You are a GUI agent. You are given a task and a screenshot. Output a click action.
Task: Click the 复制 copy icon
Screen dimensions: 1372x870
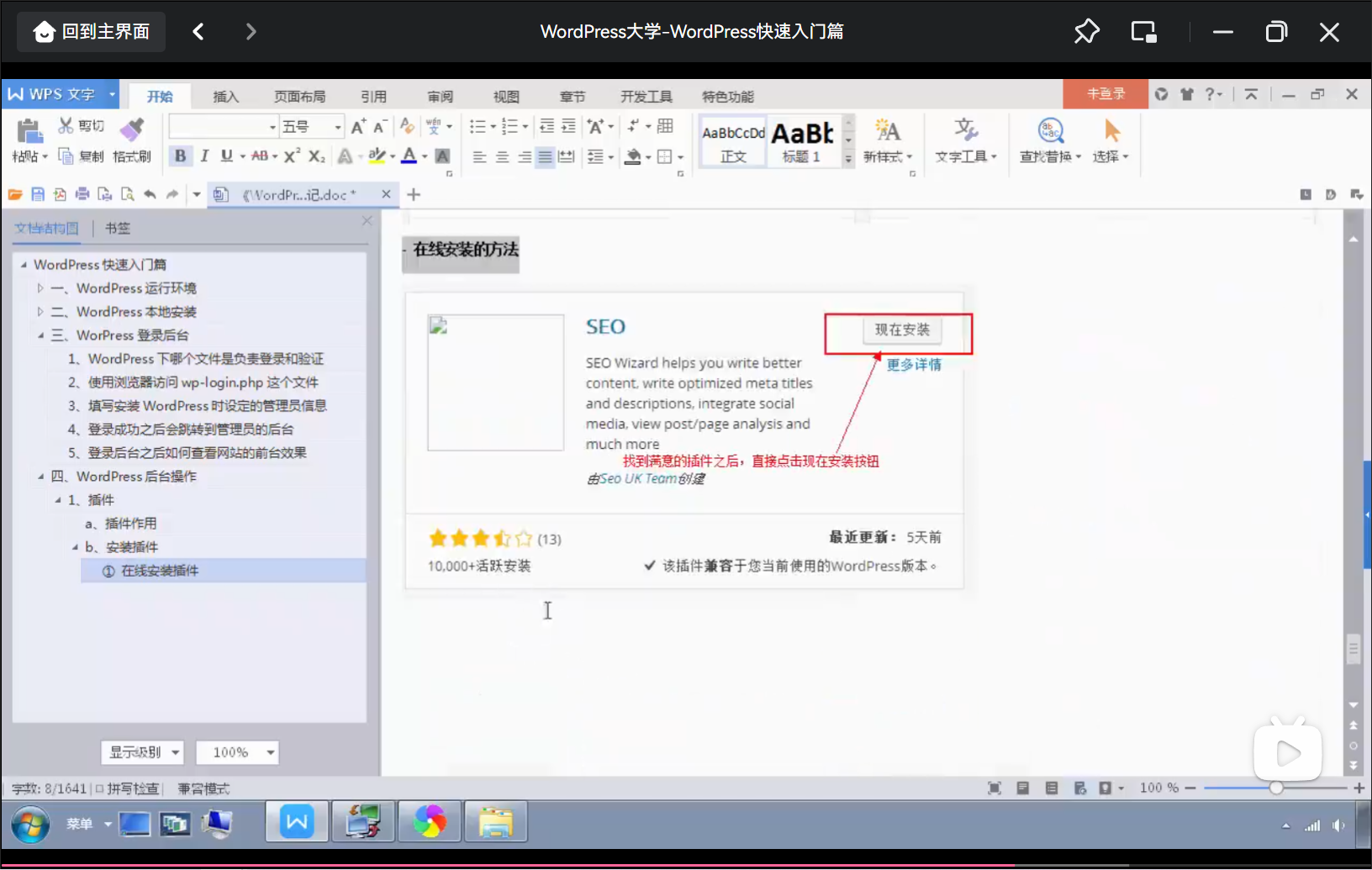tap(66, 156)
